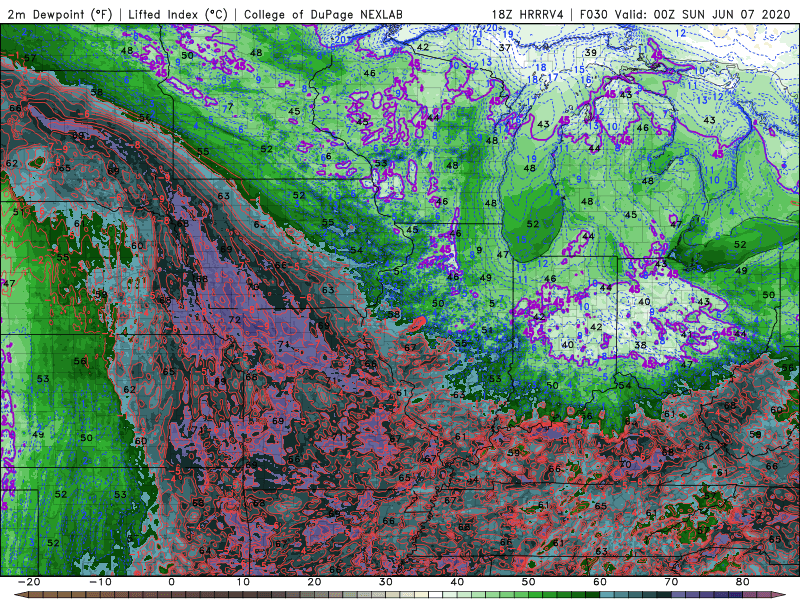
Task: Click the '80' label on the color scale
Action: pos(743,582)
